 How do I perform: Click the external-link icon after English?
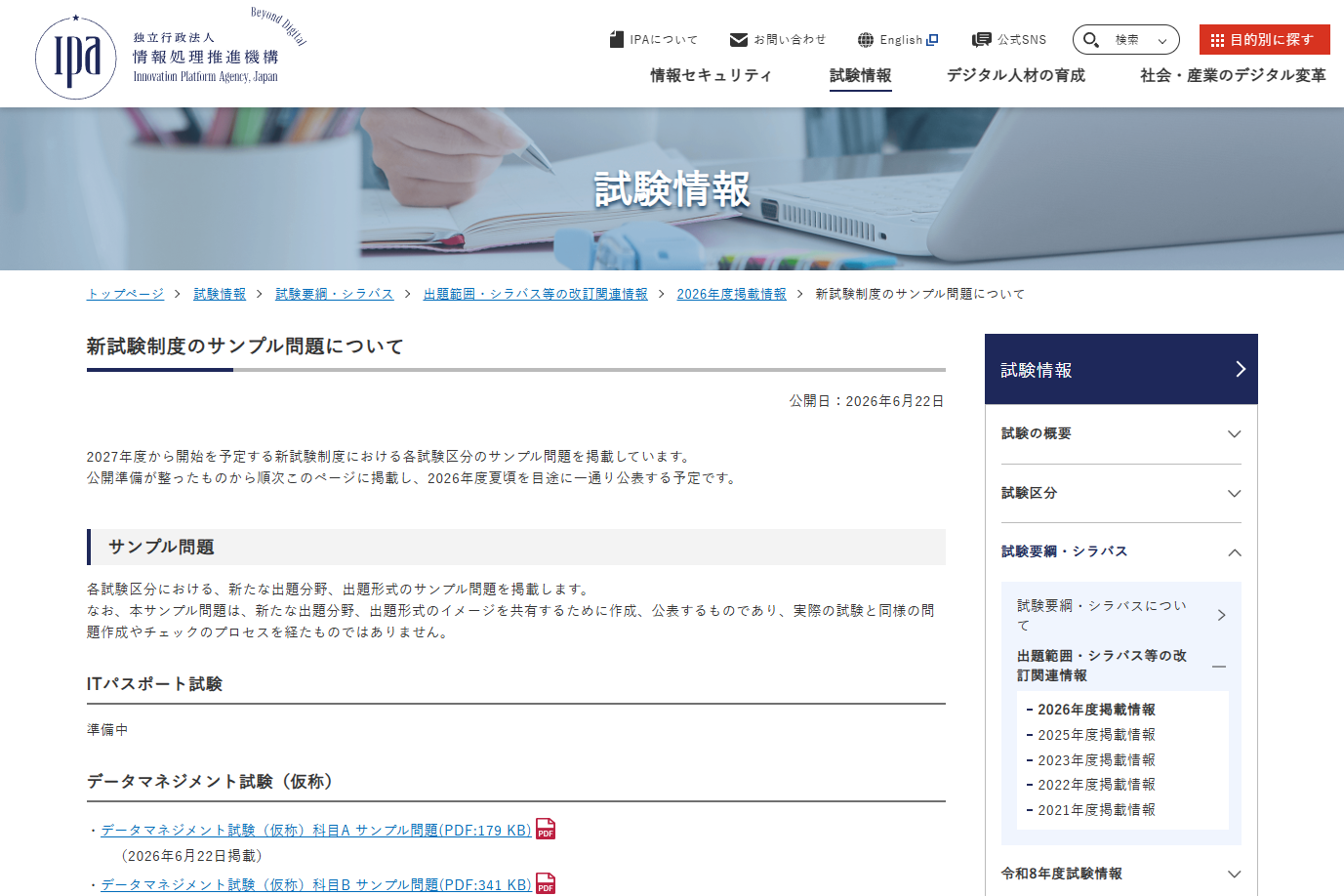pyautogui.click(x=932, y=40)
